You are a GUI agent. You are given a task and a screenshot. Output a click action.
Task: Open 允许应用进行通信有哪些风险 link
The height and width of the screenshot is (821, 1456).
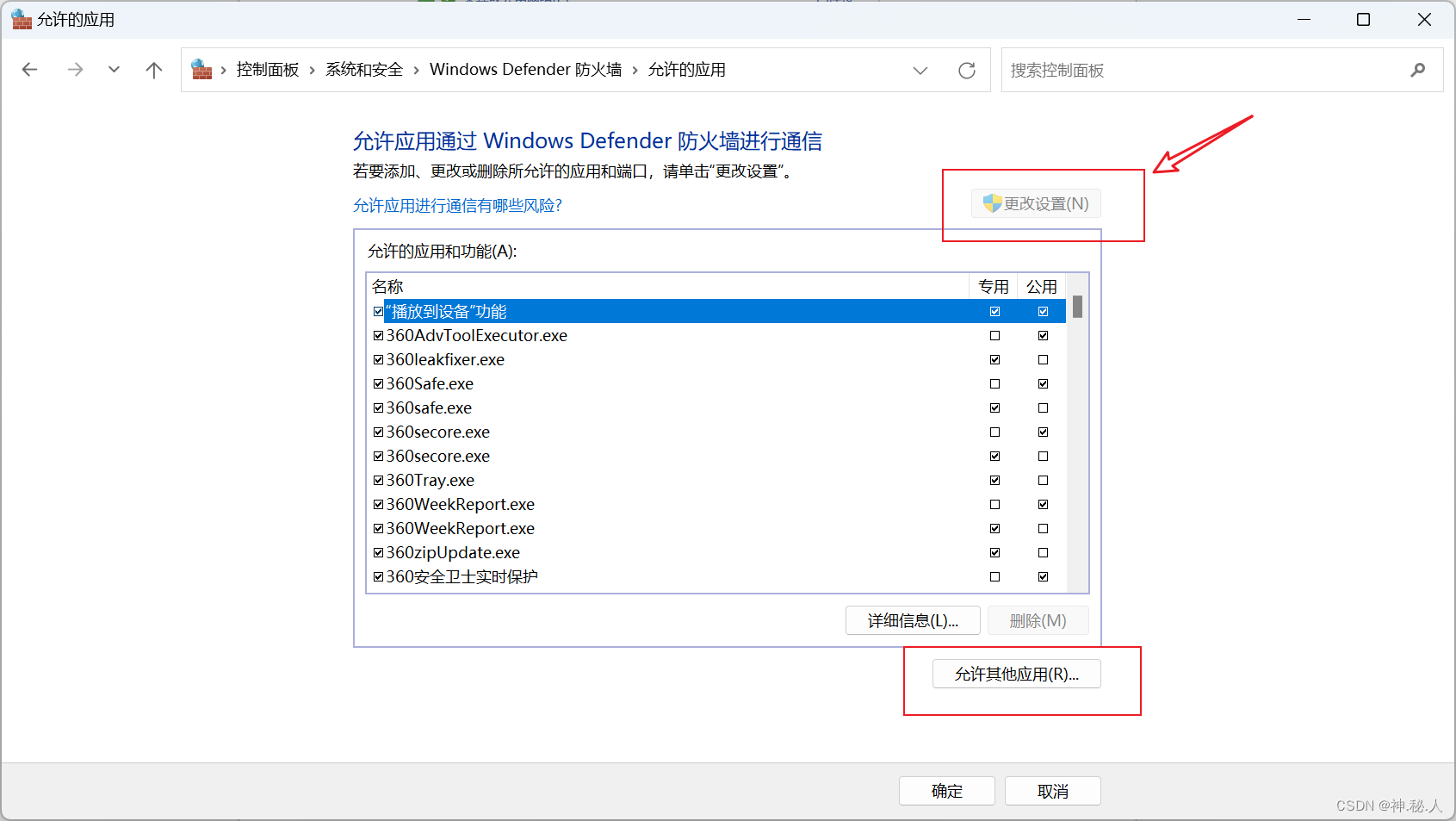[457, 206]
